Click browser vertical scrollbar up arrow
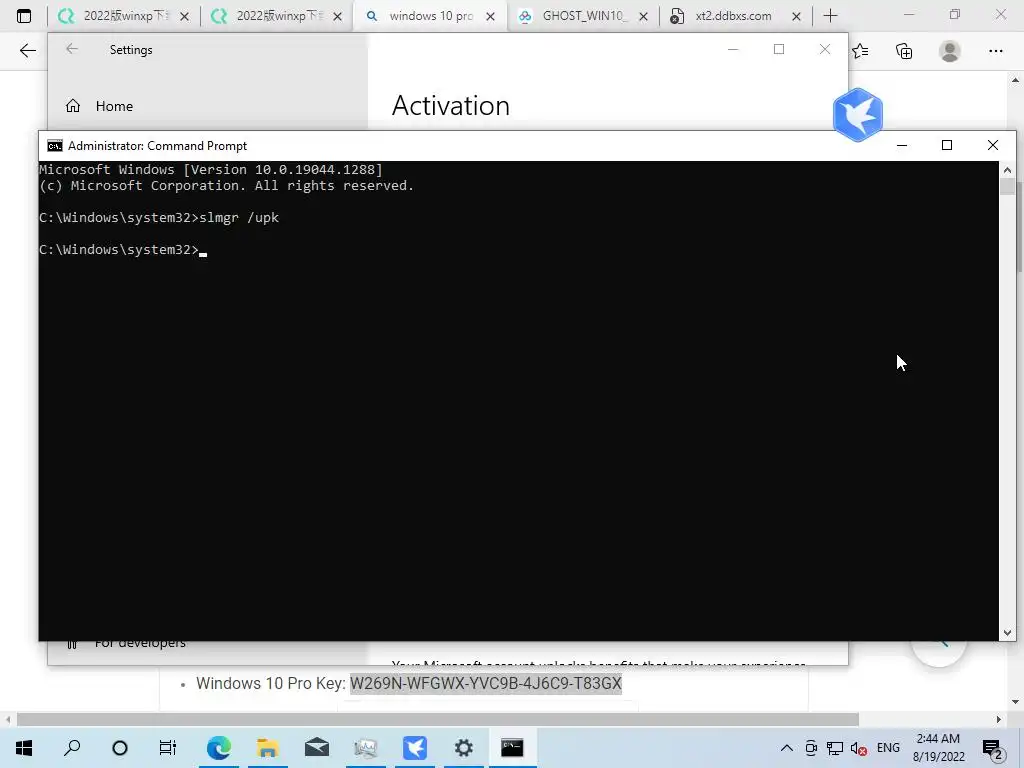Viewport: 1024px width, 768px height. click(1015, 80)
